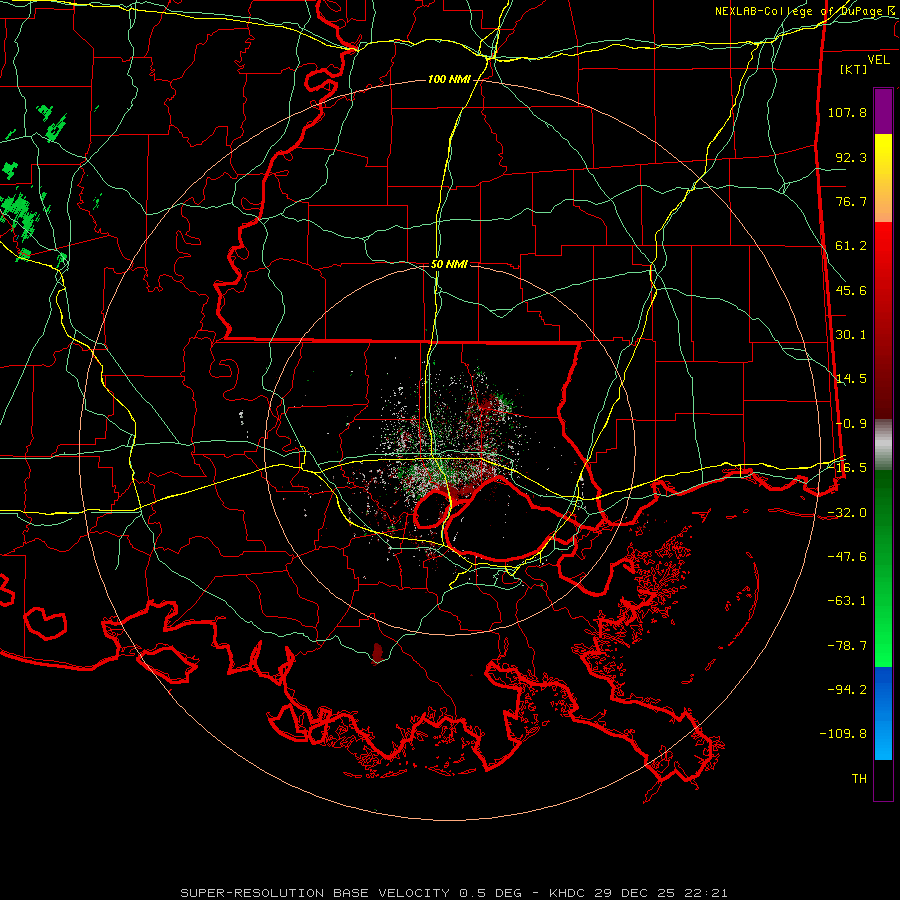Click the 61.2 velocity scale value
Image resolution: width=900 pixels, height=900 pixels.
pyautogui.click(x=851, y=246)
